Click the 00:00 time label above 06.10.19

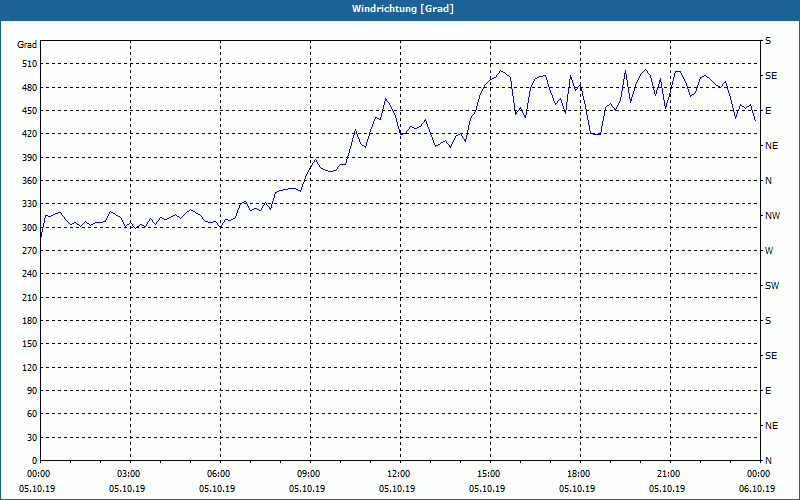tap(757, 473)
